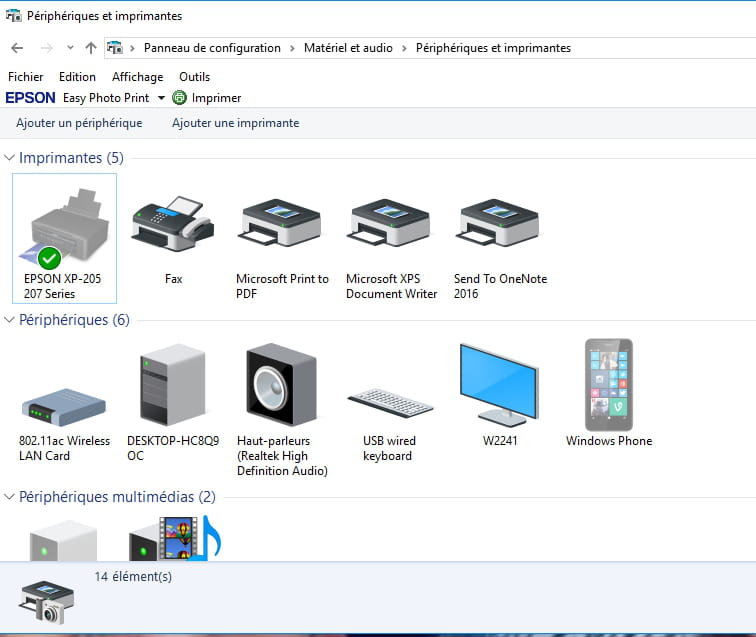Click the Périphériques multimédias (2) heading text
The width and height of the screenshot is (756, 637).
(117, 497)
